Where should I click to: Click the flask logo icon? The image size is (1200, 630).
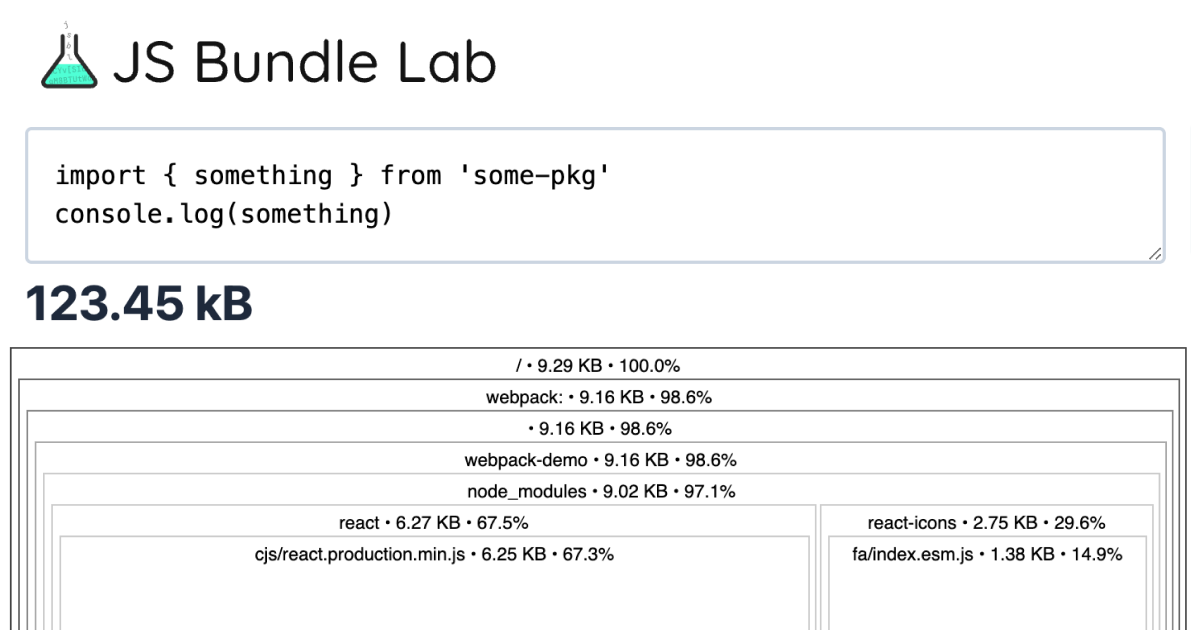pos(68,62)
